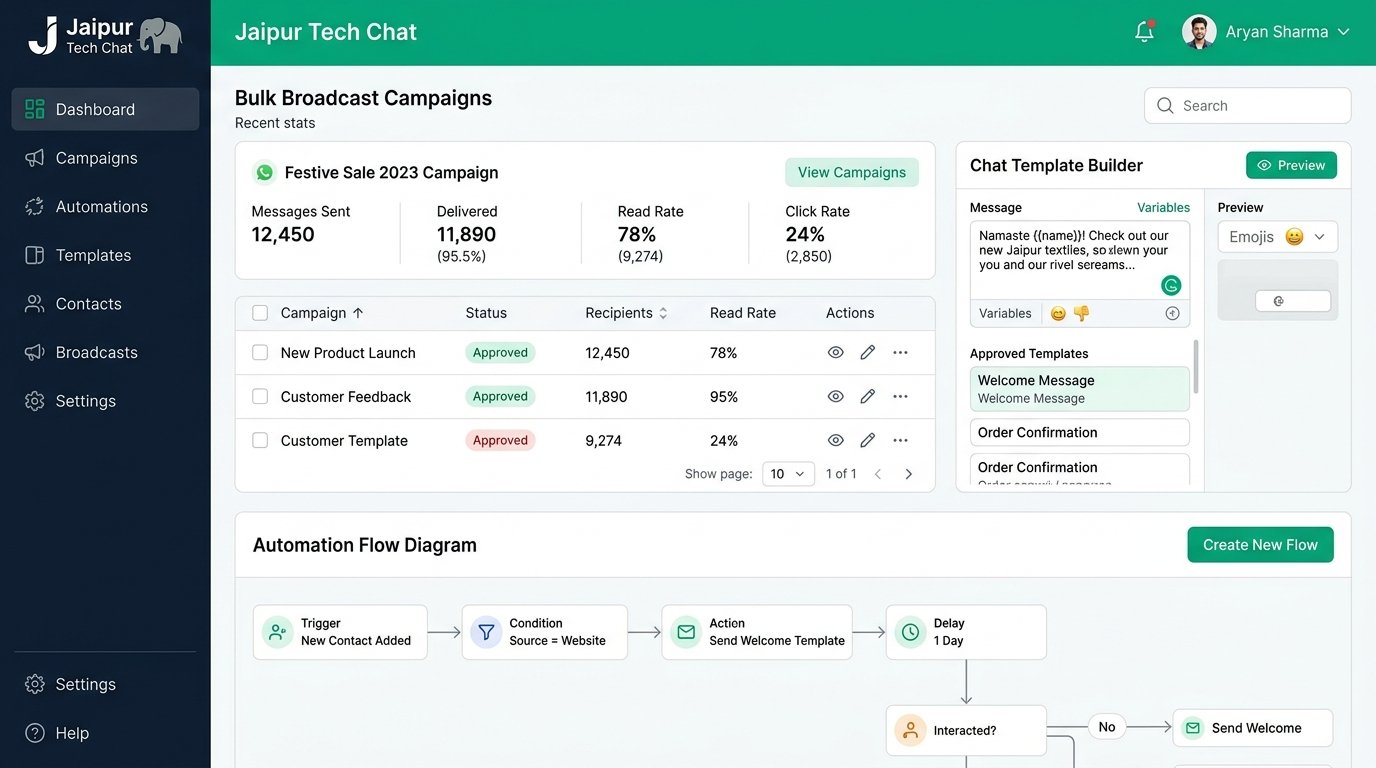Select the Welcome Message approved template
This screenshot has height=768, width=1376.
tap(1080, 389)
